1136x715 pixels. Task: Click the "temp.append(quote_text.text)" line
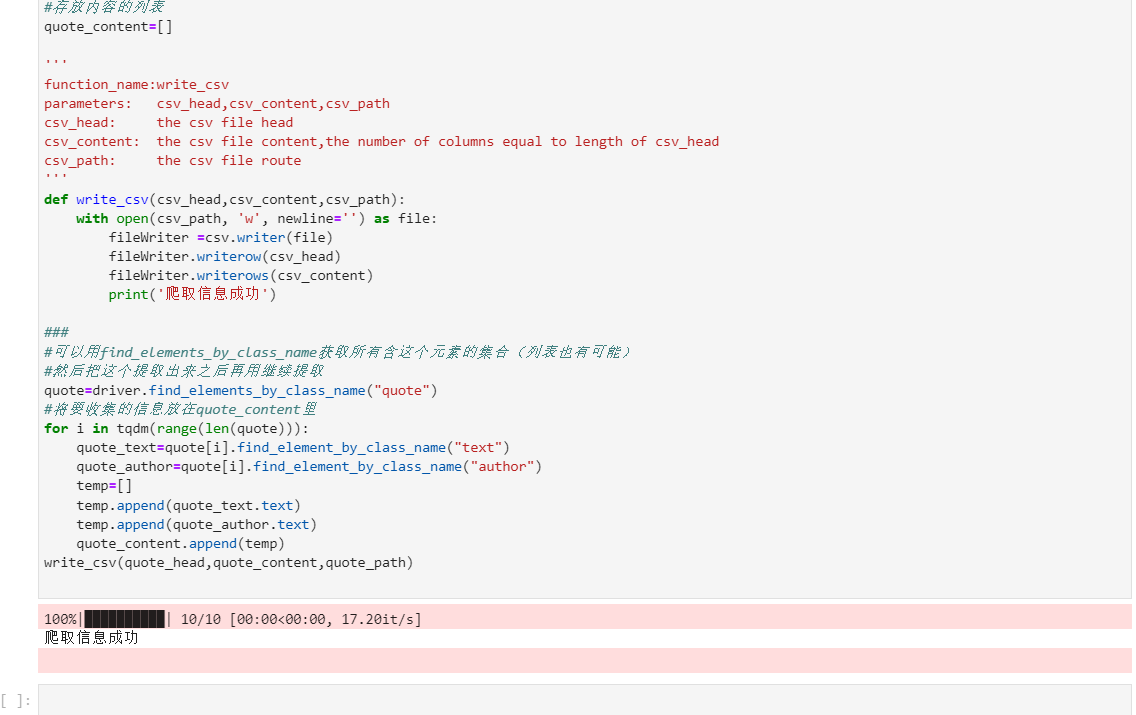pos(188,506)
